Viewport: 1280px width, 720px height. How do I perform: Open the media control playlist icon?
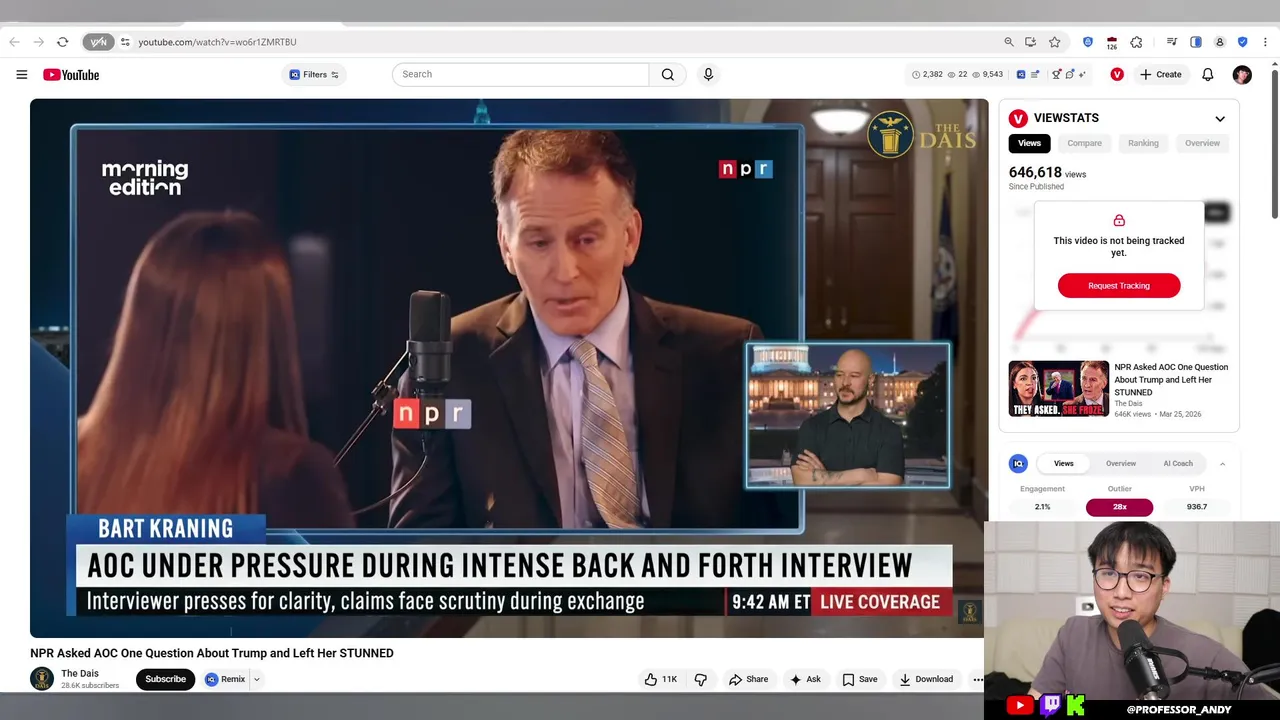pyautogui.click(x=1171, y=42)
